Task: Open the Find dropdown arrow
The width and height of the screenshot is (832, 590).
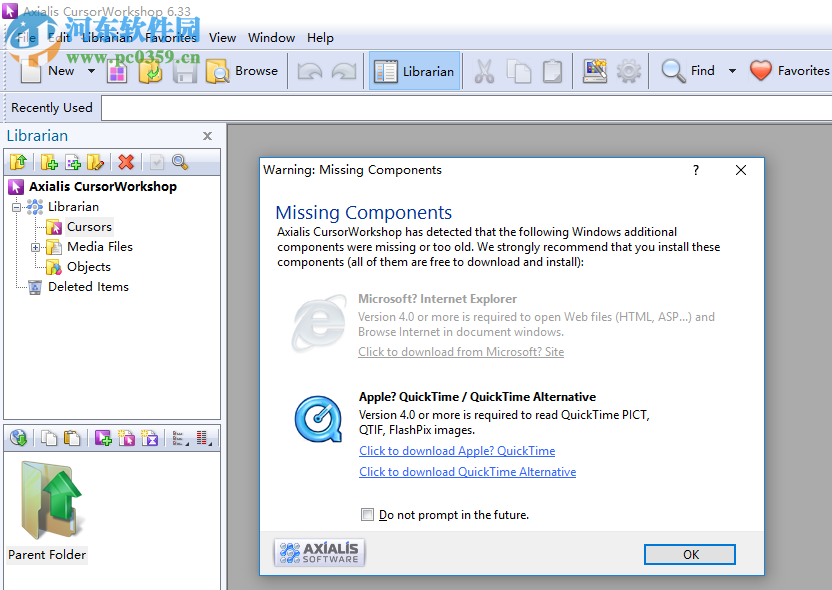Action: (732, 71)
